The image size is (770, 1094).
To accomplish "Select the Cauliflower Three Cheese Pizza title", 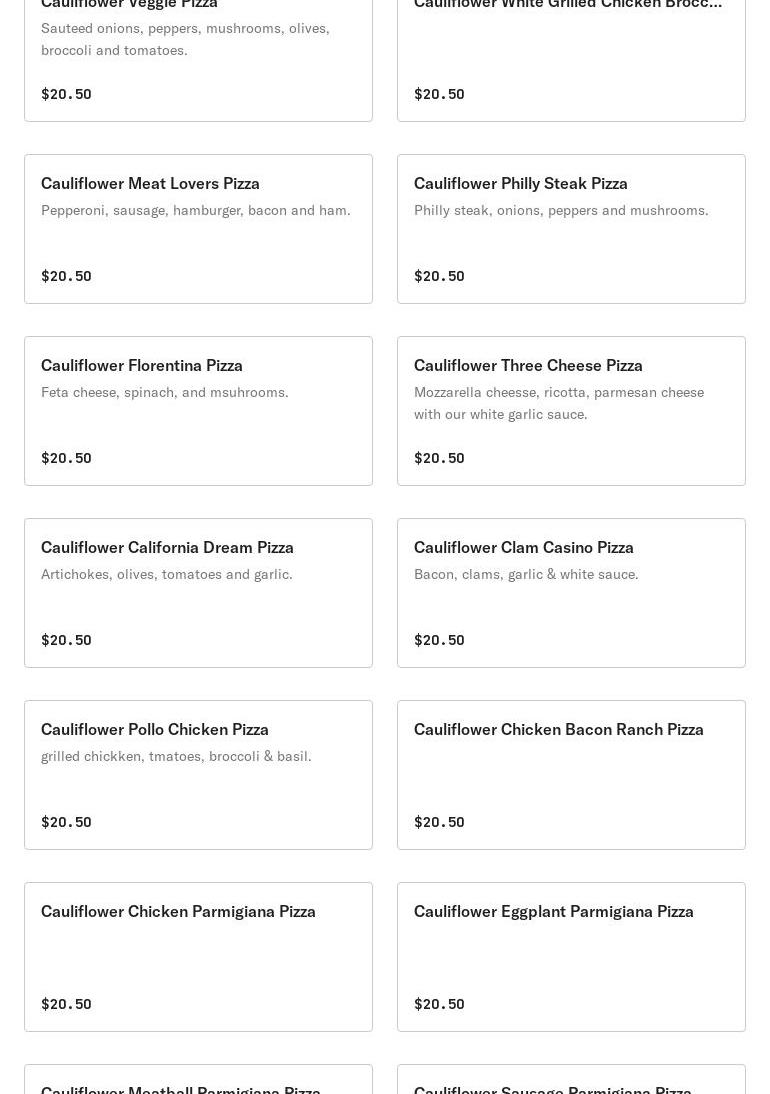I will (x=528, y=365).
